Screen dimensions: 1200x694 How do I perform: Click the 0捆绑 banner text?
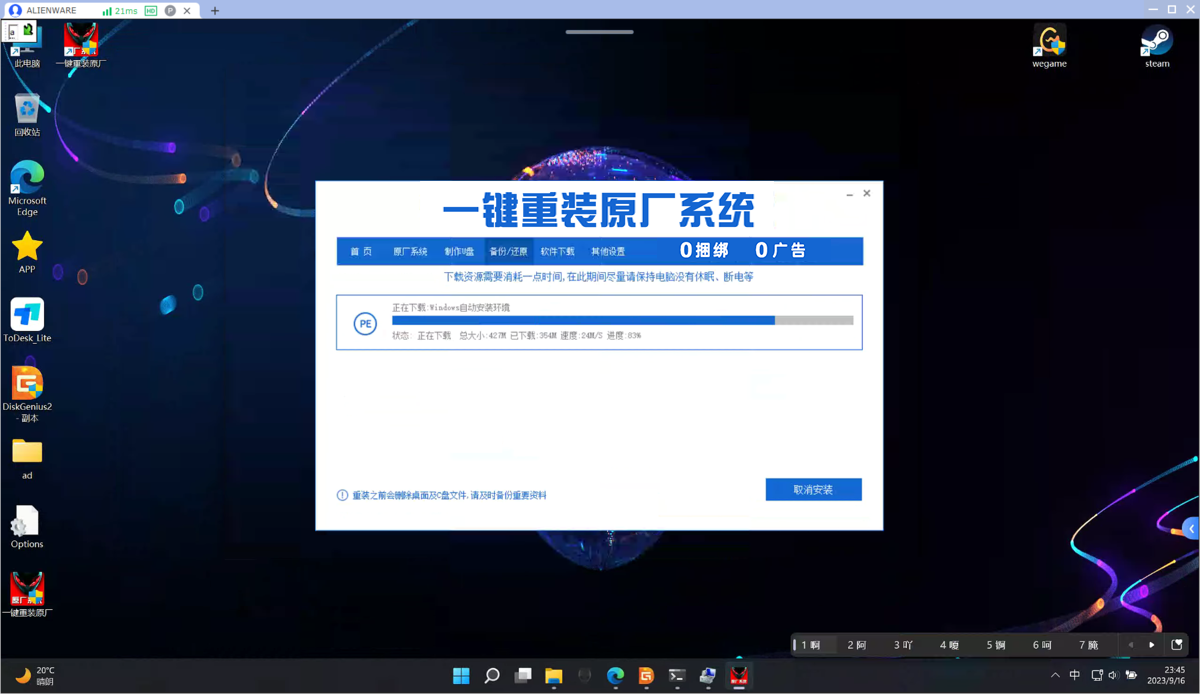704,250
